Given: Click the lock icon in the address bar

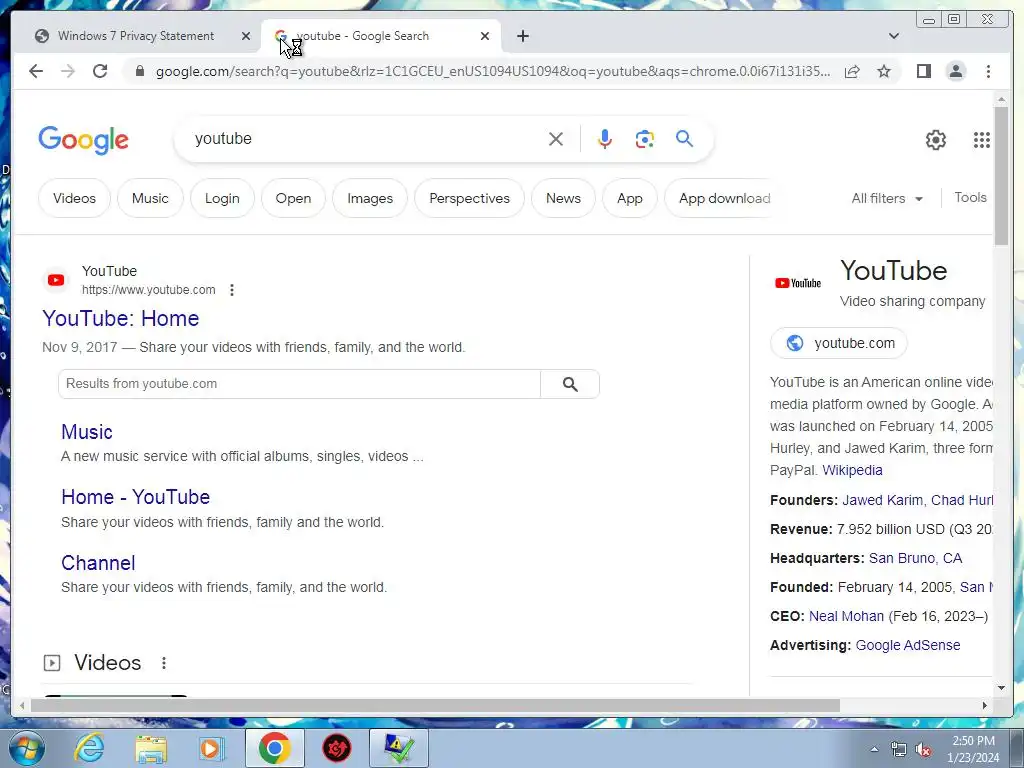Looking at the screenshot, I should click(x=139, y=71).
